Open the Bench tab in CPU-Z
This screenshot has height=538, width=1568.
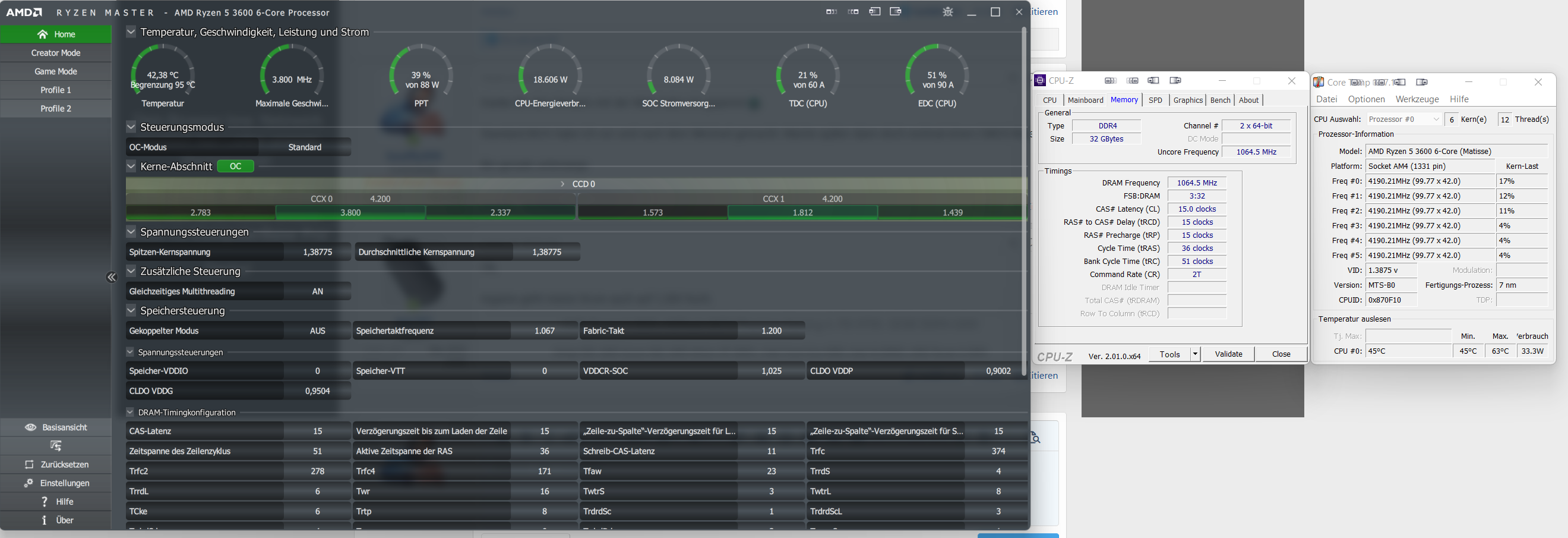1220,100
